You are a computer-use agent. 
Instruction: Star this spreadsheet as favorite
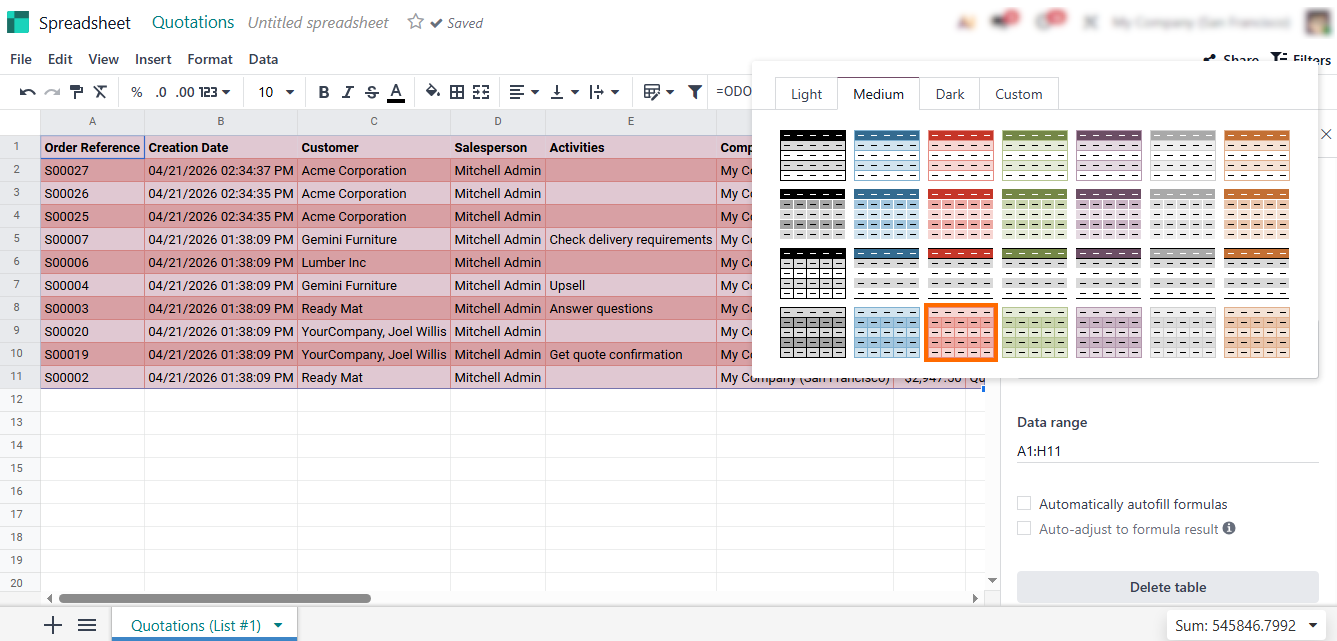coord(415,22)
